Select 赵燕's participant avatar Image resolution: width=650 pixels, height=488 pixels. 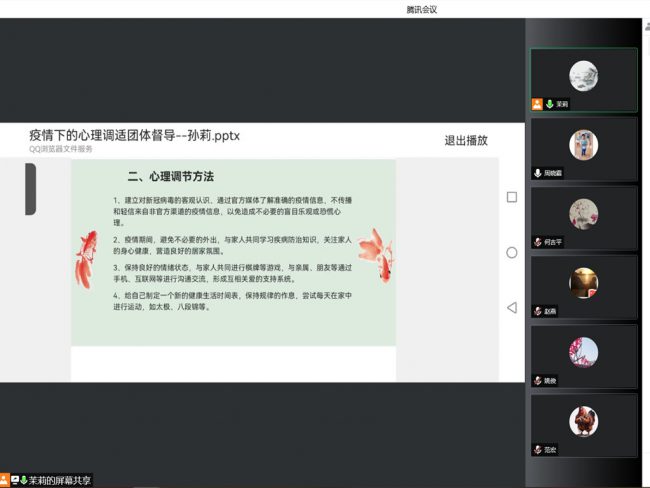(583, 283)
